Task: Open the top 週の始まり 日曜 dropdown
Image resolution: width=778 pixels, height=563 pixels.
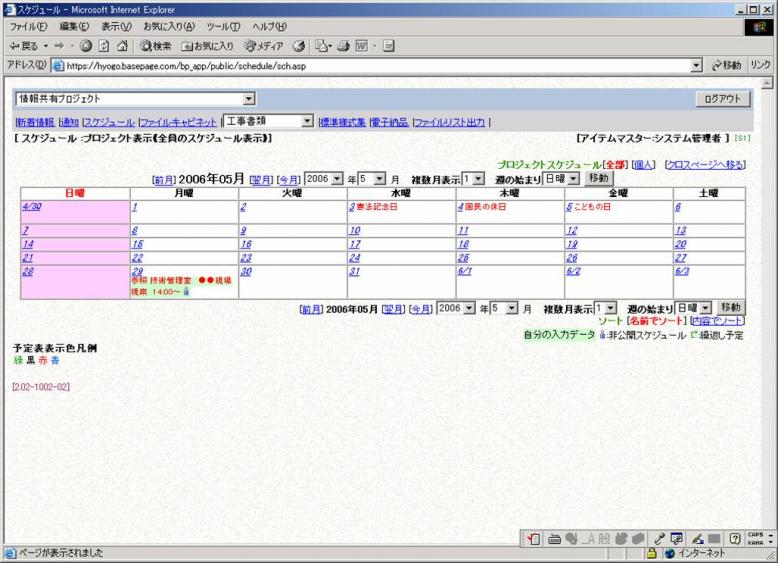Action: point(573,178)
